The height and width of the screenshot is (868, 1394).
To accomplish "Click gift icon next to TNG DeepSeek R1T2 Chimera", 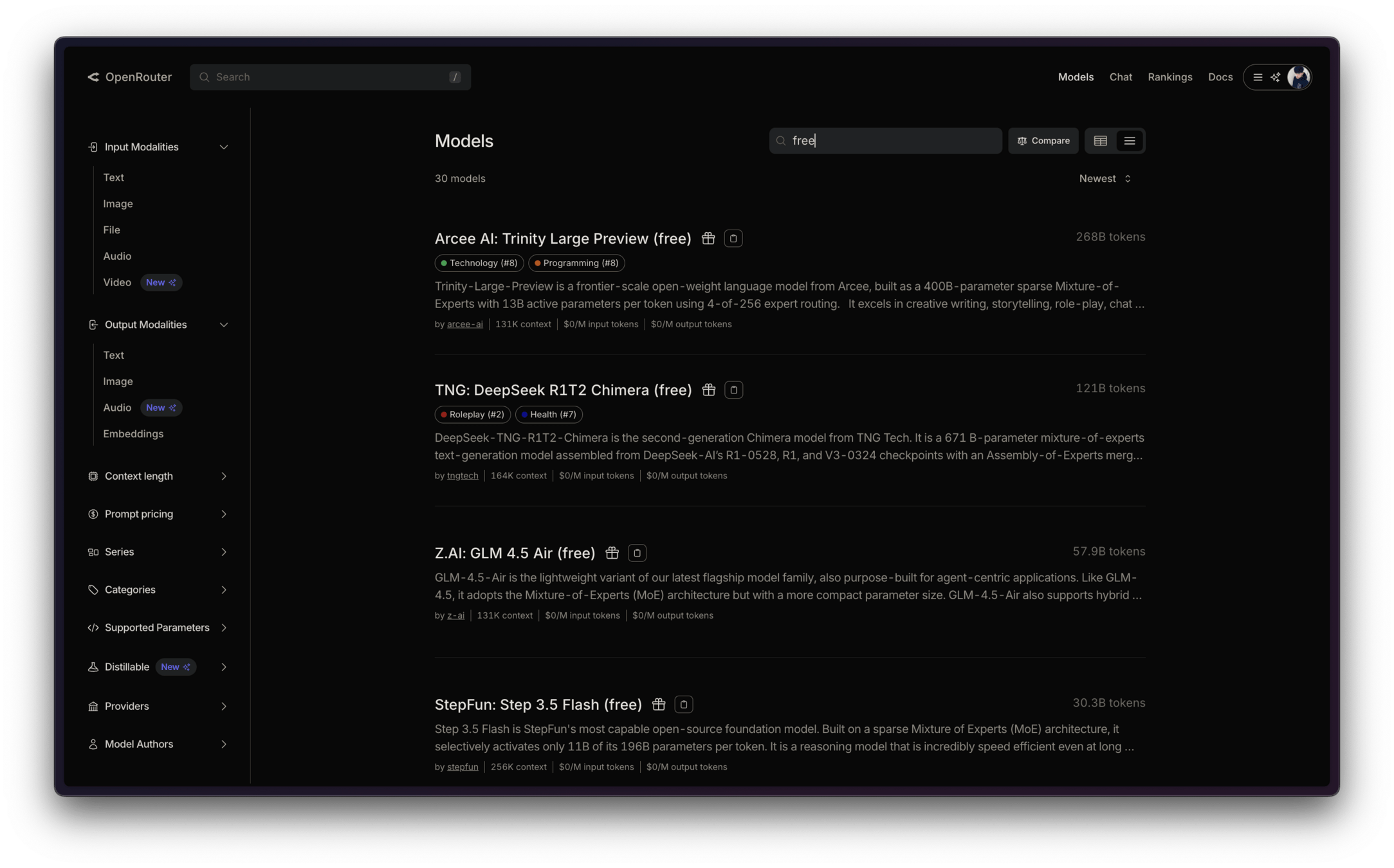I will click(708, 390).
